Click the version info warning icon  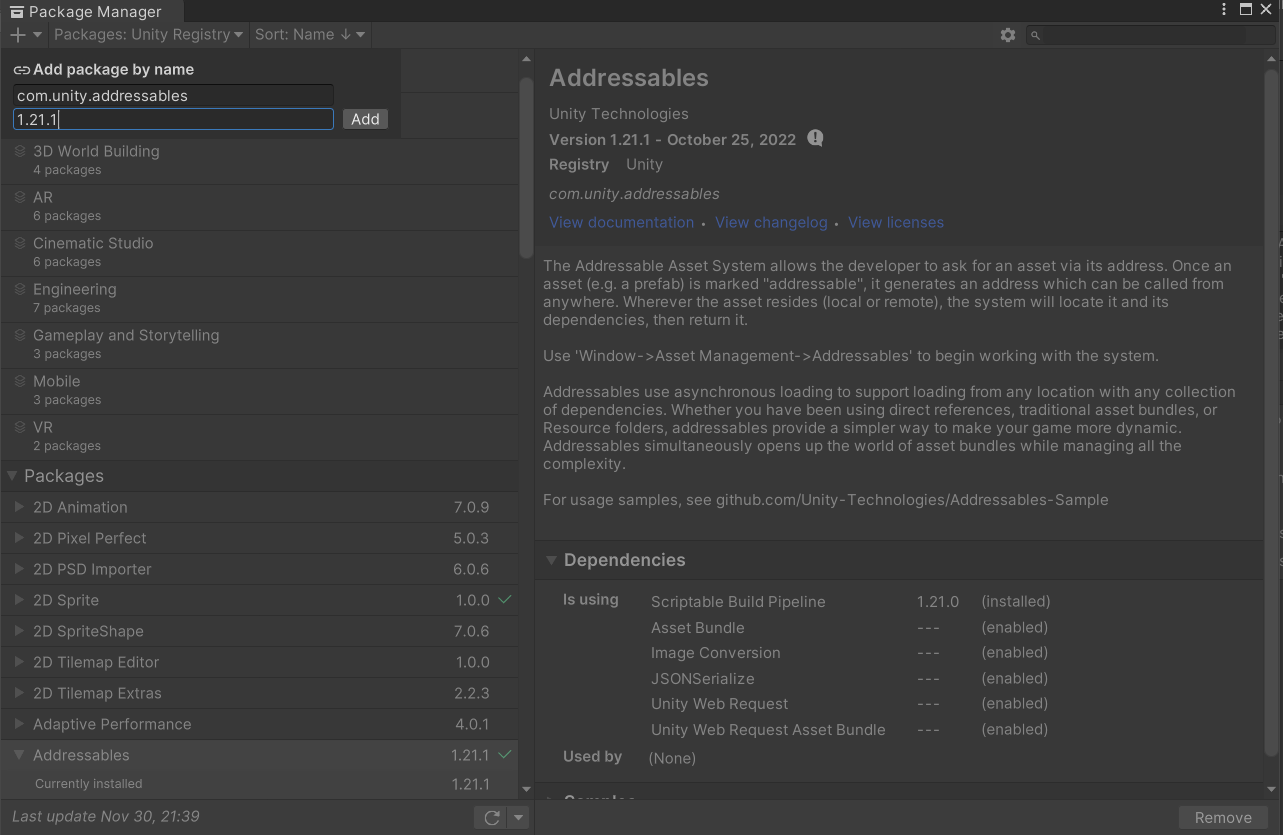pos(815,138)
